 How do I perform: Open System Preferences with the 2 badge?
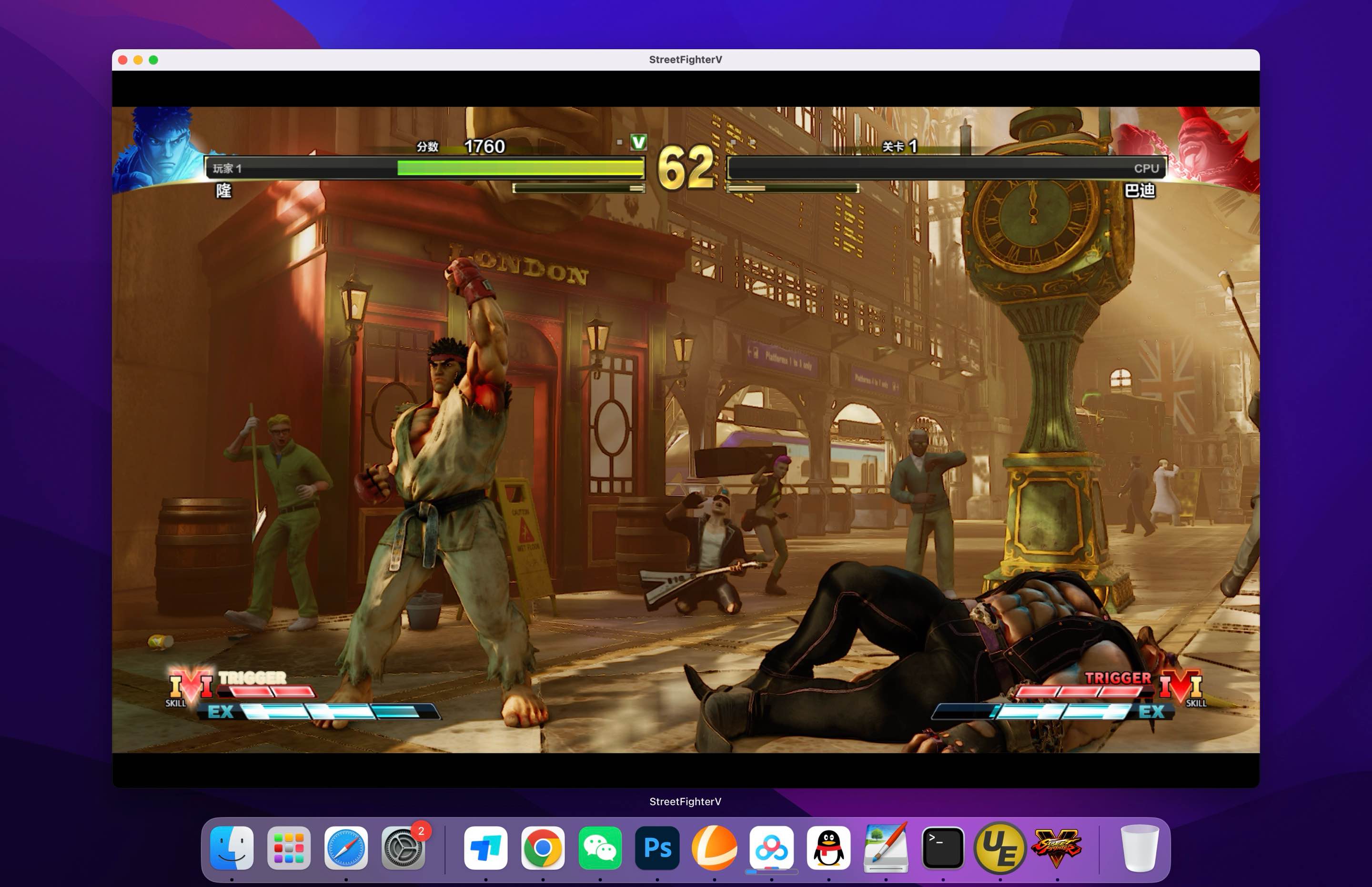pos(403,848)
